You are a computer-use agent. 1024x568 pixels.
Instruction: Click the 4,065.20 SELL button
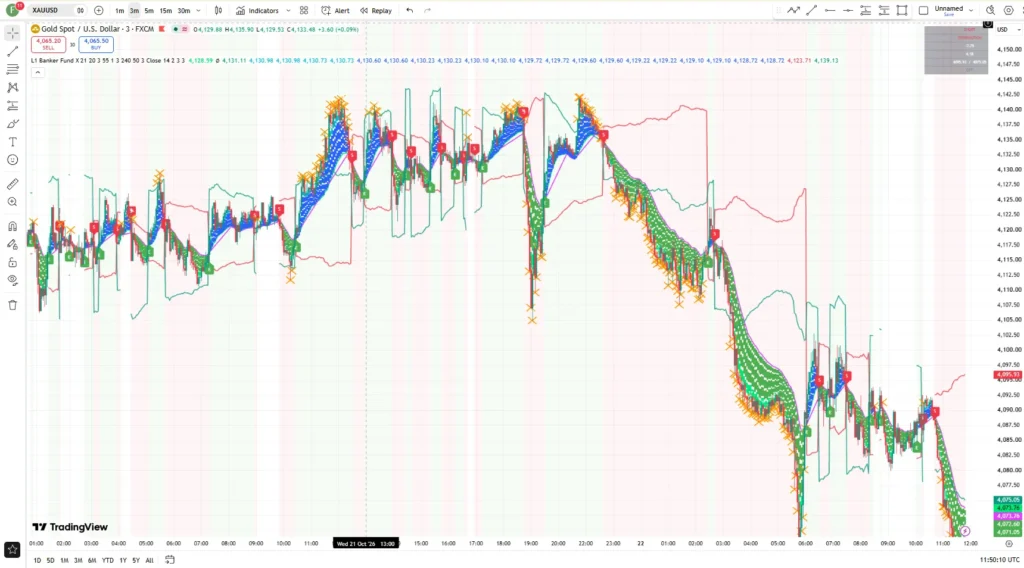pyautogui.click(x=48, y=44)
